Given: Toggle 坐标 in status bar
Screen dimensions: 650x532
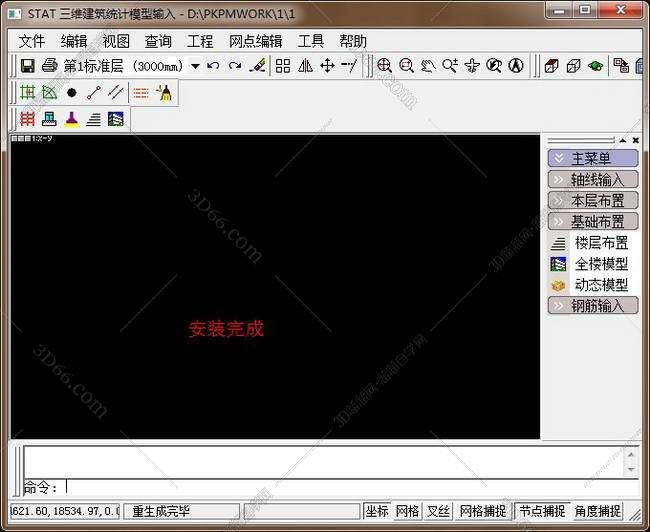Looking at the screenshot, I should 377,511.
